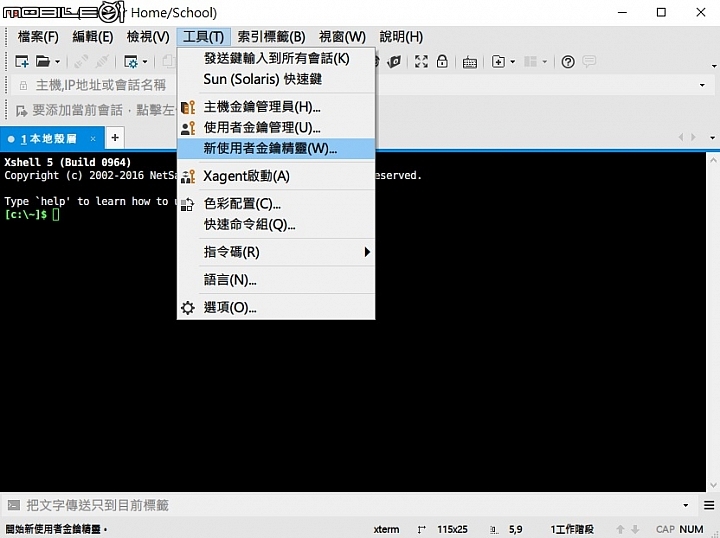Click the lock screen padlock icon

[x=442, y=61]
